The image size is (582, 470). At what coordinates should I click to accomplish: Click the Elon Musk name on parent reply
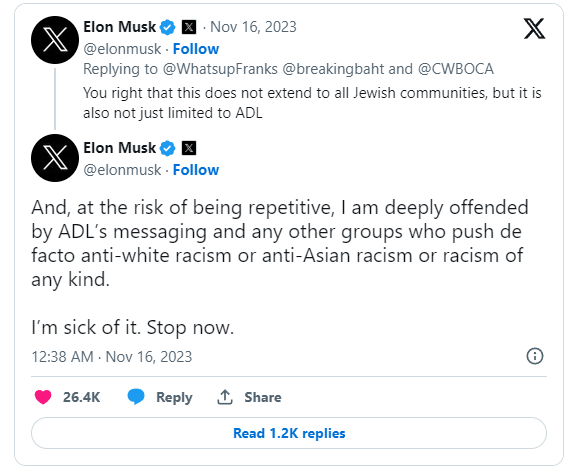[120, 27]
